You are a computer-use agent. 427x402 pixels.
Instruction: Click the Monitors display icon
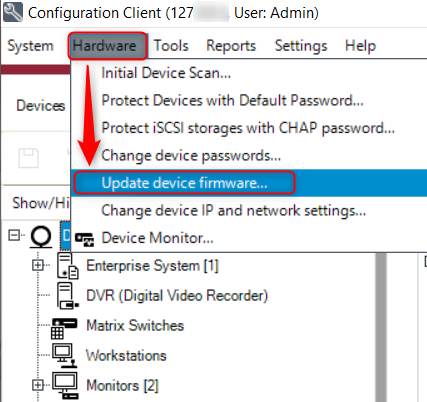[65, 386]
